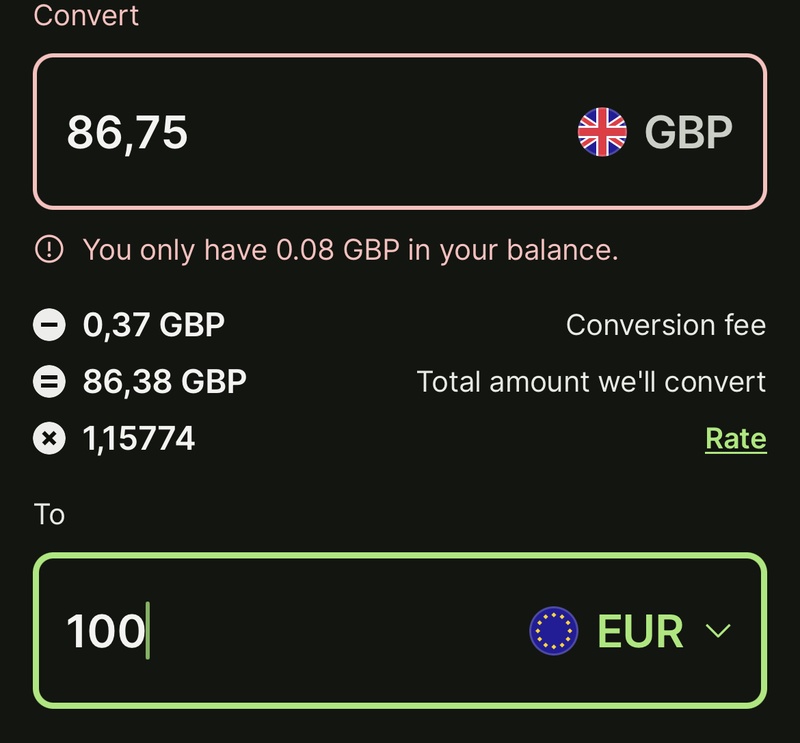The image size is (800, 743).
Task: Click the "To" section label
Action: pos(49,514)
